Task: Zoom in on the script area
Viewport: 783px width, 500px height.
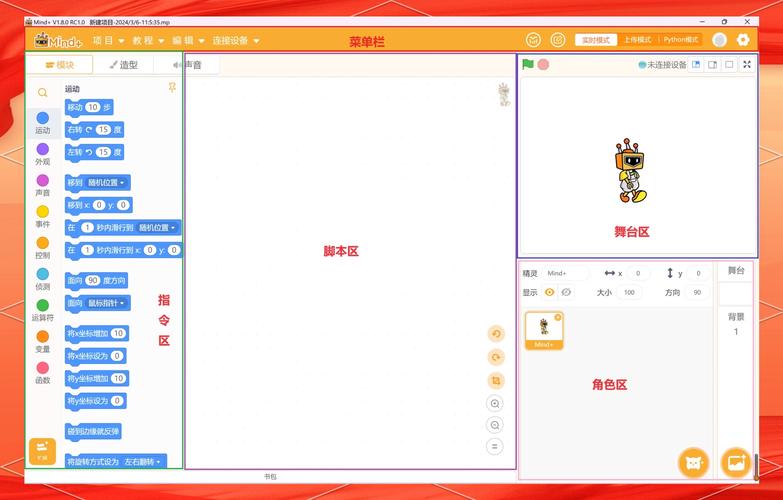Action: 495,403
